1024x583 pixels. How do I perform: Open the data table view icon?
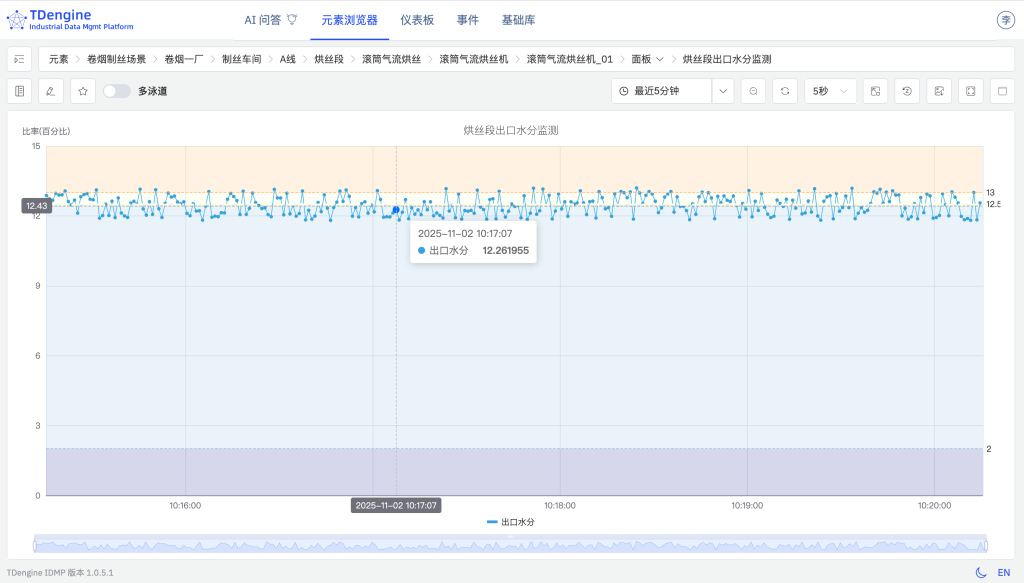pyautogui.click(x=19, y=91)
